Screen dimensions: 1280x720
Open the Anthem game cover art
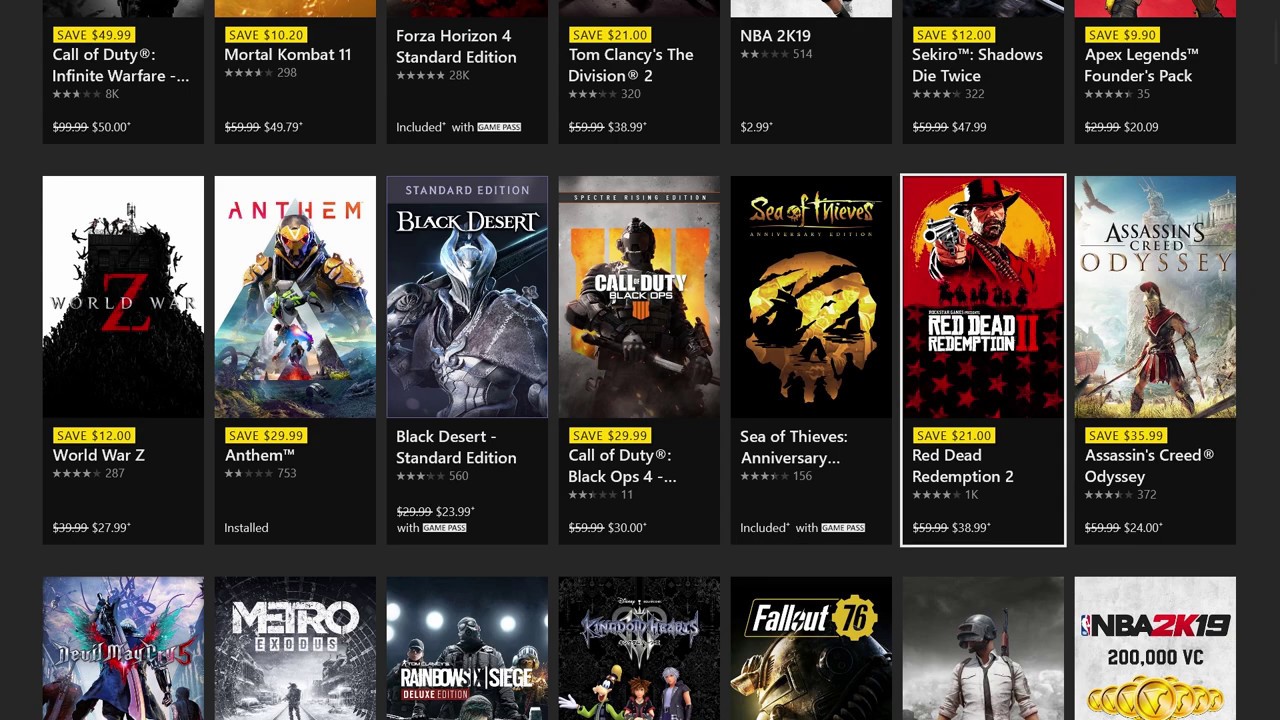point(295,297)
